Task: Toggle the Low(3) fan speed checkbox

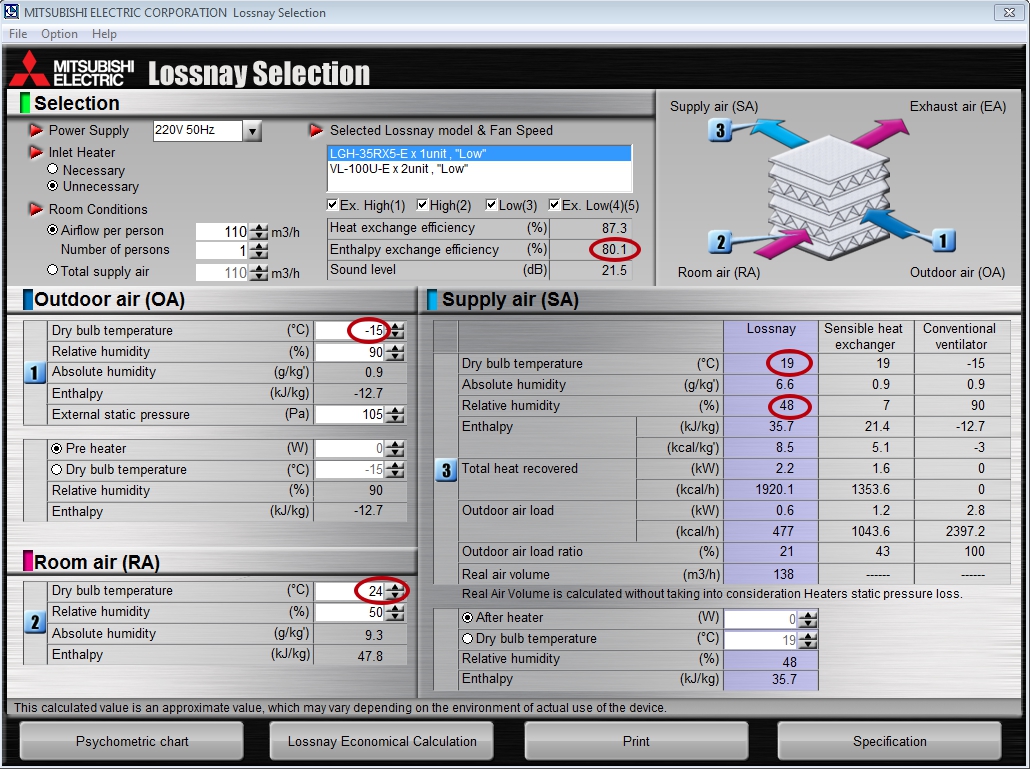Action: click(491, 205)
